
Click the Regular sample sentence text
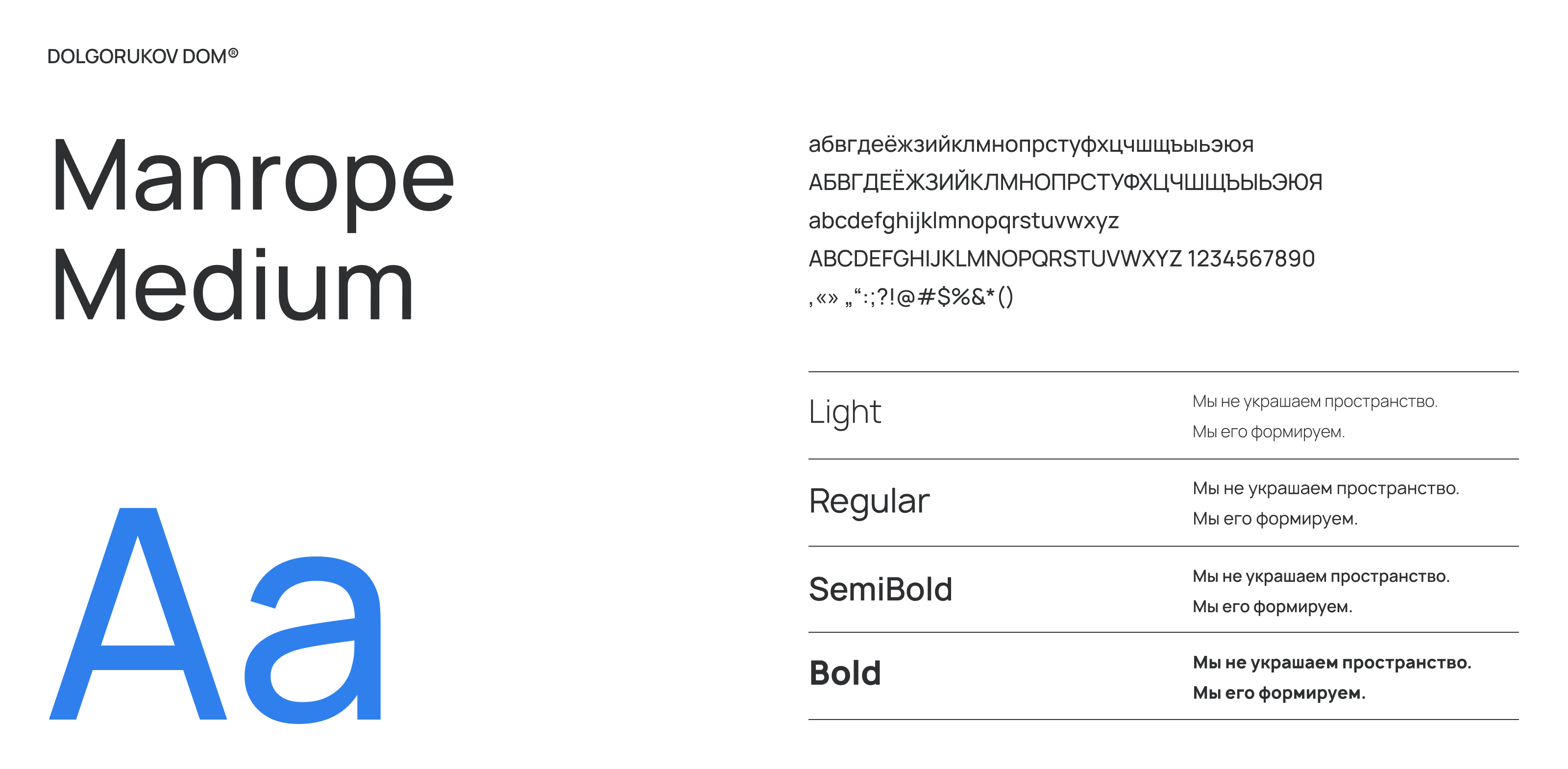(1325, 503)
